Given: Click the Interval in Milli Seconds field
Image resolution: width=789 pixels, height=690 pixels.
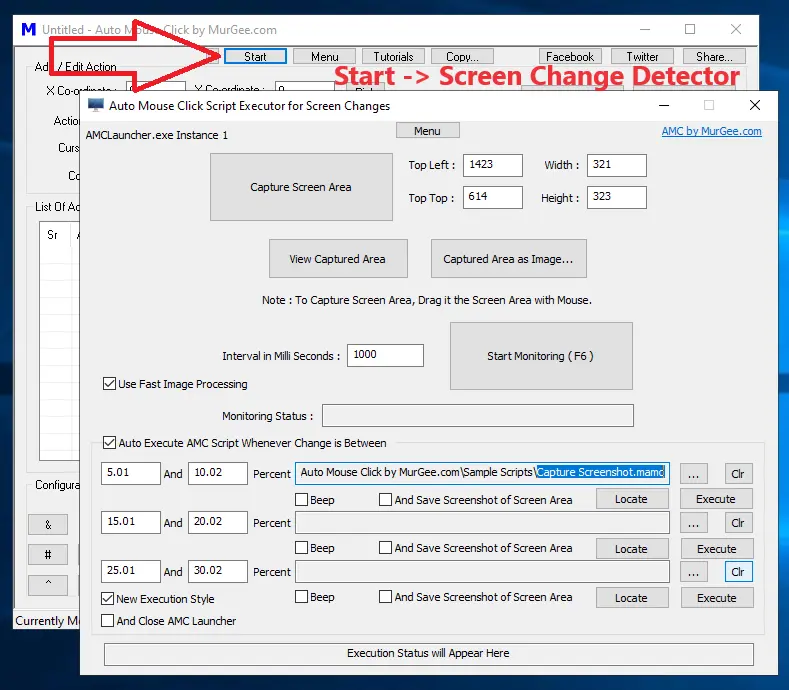Looking at the screenshot, I should coord(385,355).
